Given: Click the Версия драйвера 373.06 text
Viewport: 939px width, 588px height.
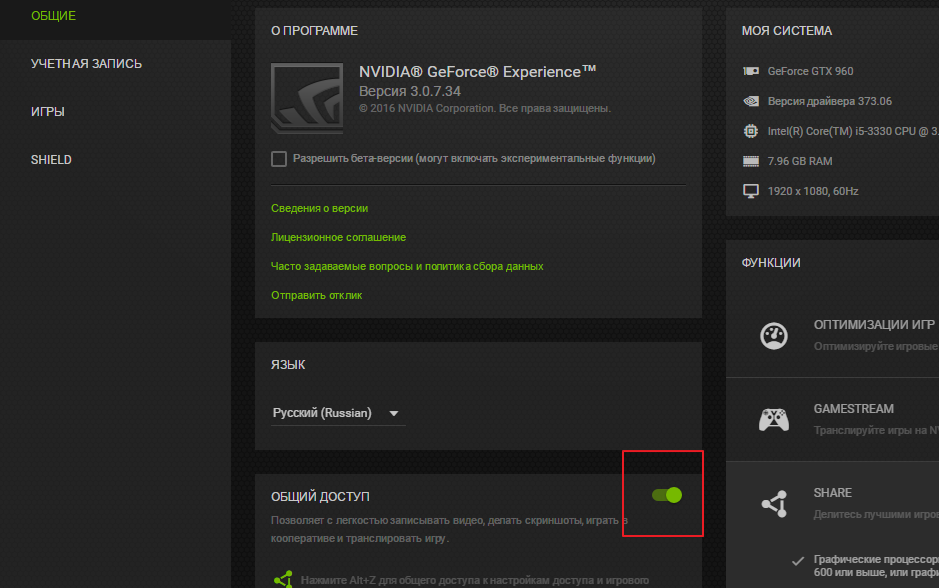Looking at the screenshot, I should 829,101.
